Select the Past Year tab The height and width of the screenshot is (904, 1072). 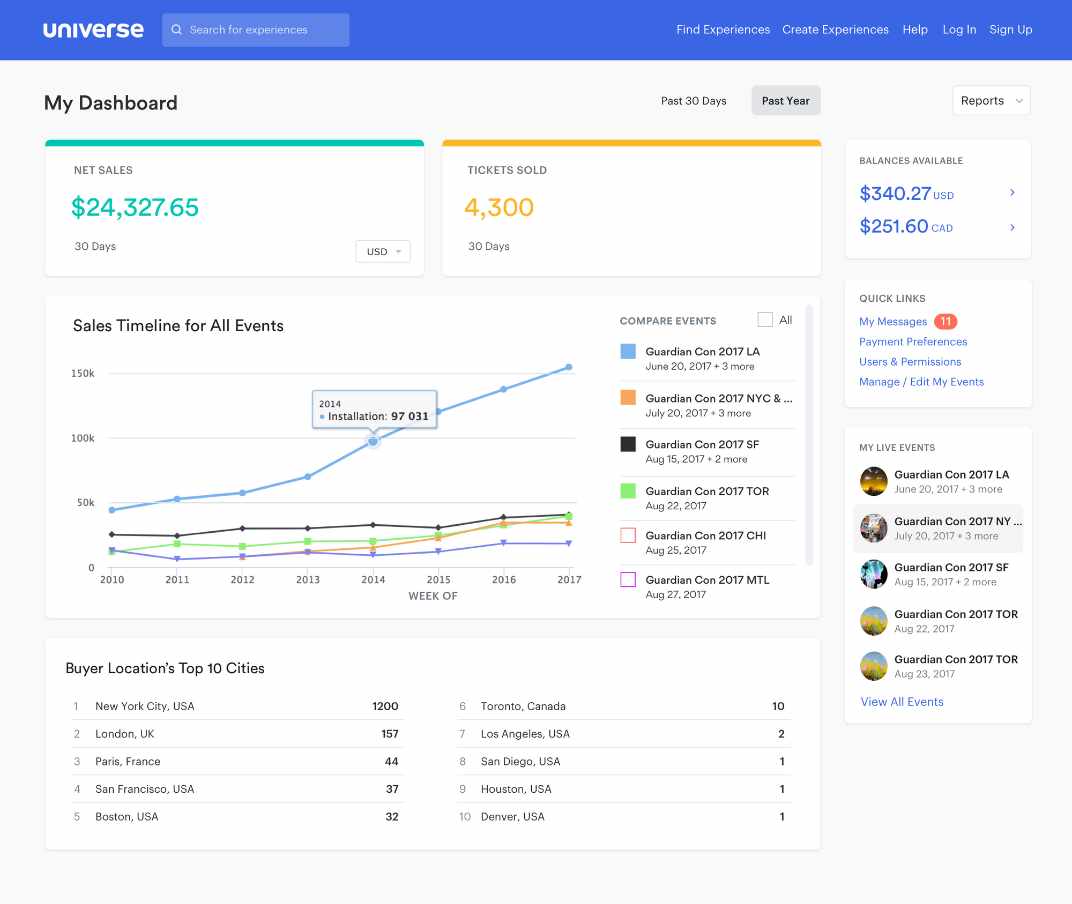pos(785,101)
